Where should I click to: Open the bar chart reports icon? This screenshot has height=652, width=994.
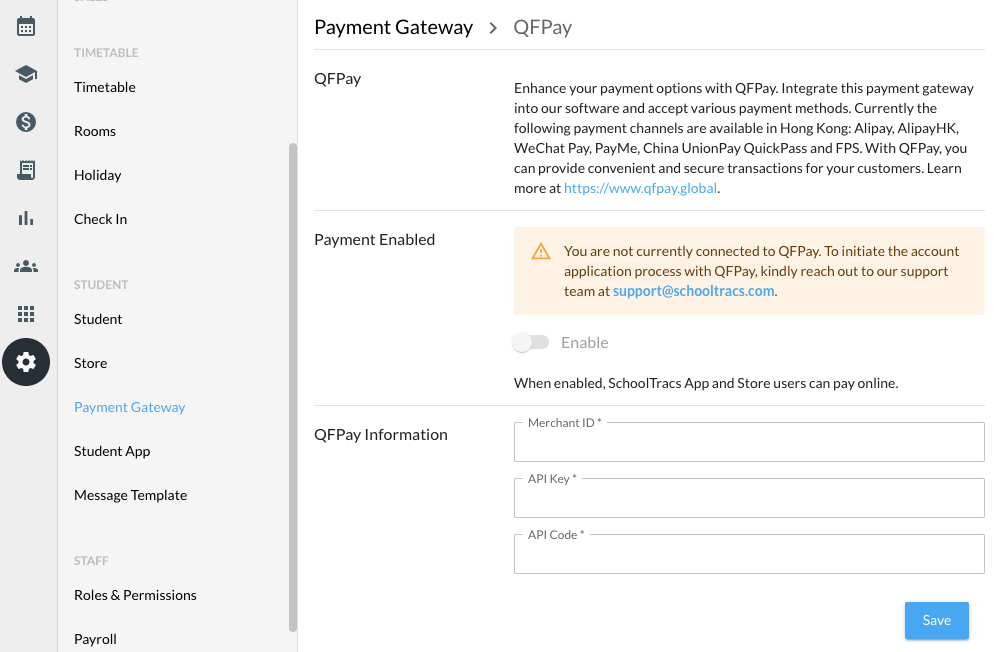26,218
